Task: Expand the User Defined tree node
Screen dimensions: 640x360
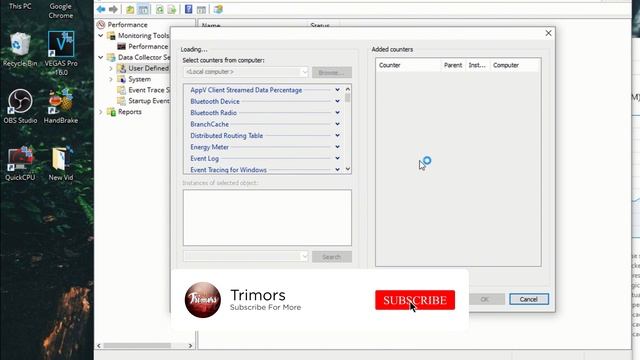Action: (111, 68)
